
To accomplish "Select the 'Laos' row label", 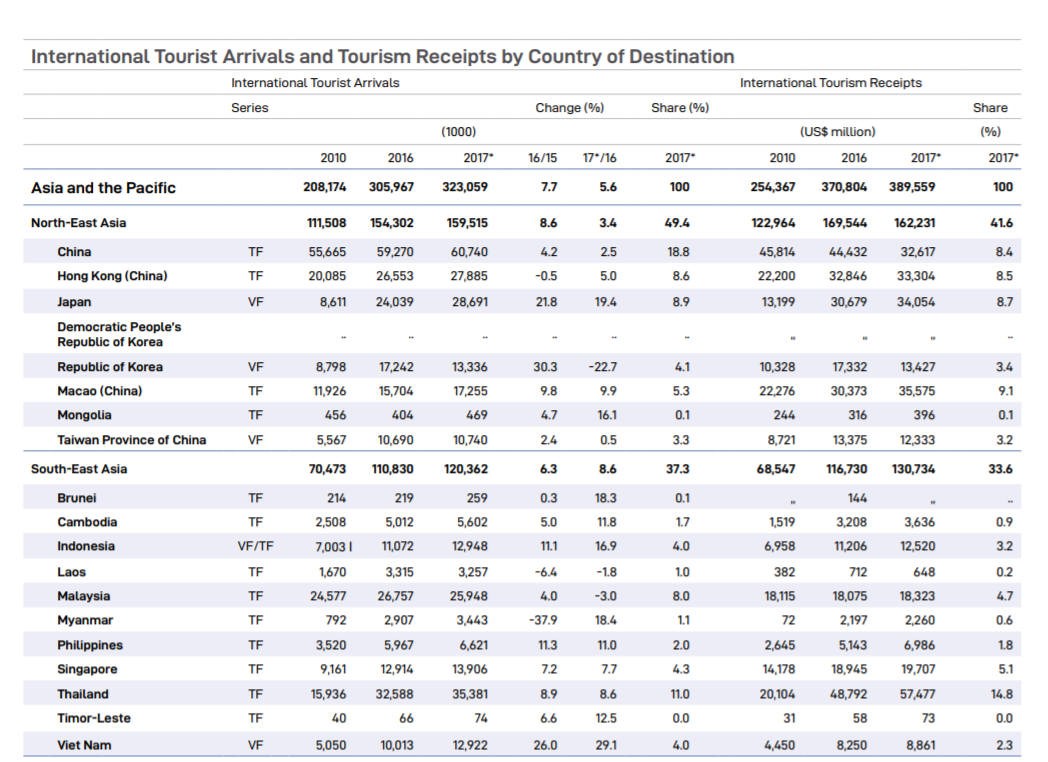I will tap(72, 572).
